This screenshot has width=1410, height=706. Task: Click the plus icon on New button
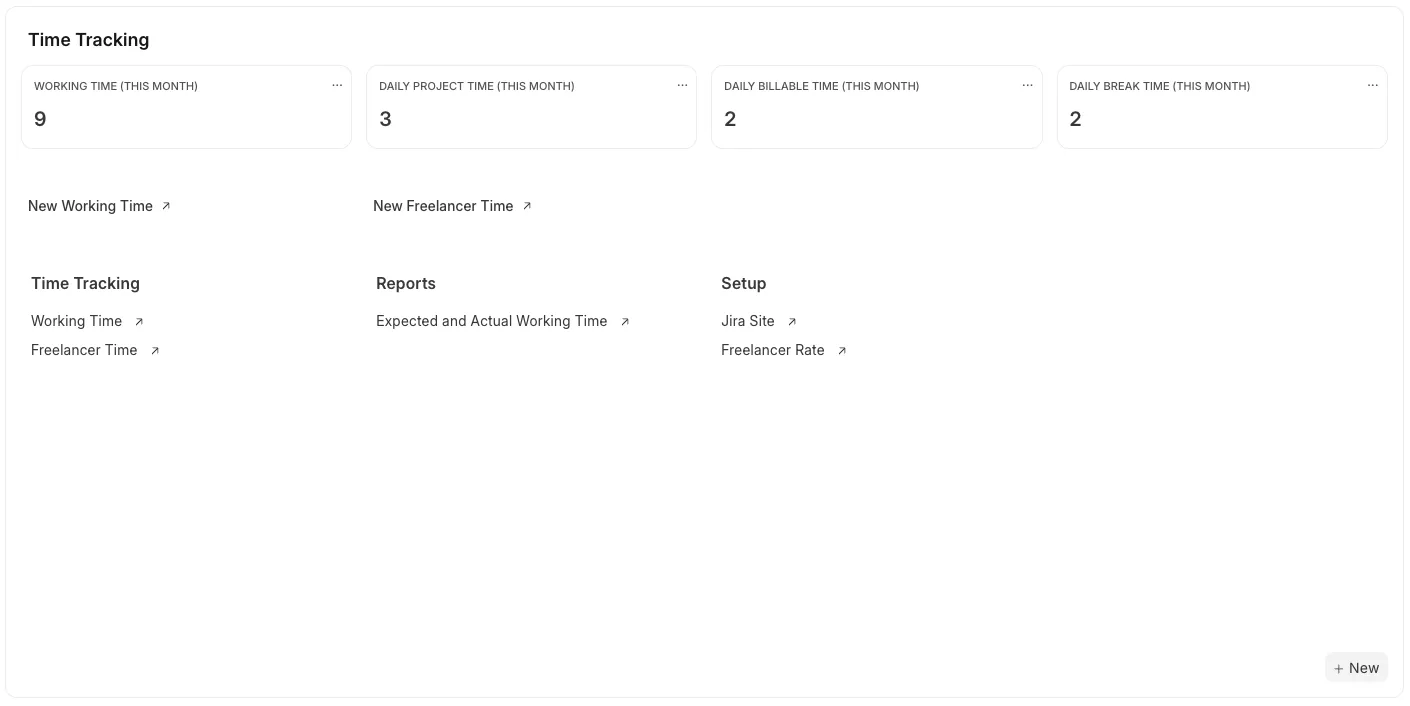point(1339,669)
